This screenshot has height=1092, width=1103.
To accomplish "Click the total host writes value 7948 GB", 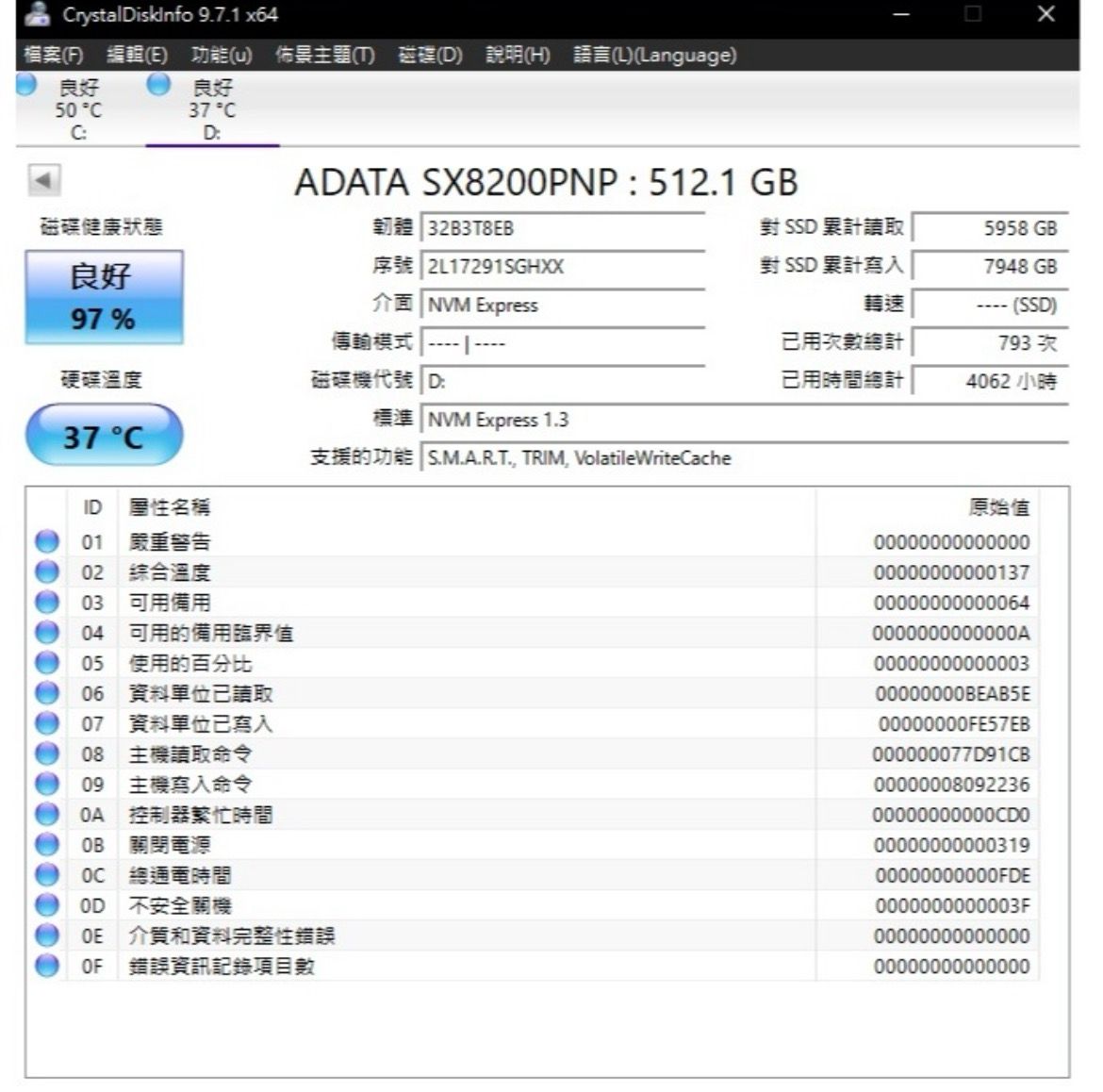I will 991,267.
